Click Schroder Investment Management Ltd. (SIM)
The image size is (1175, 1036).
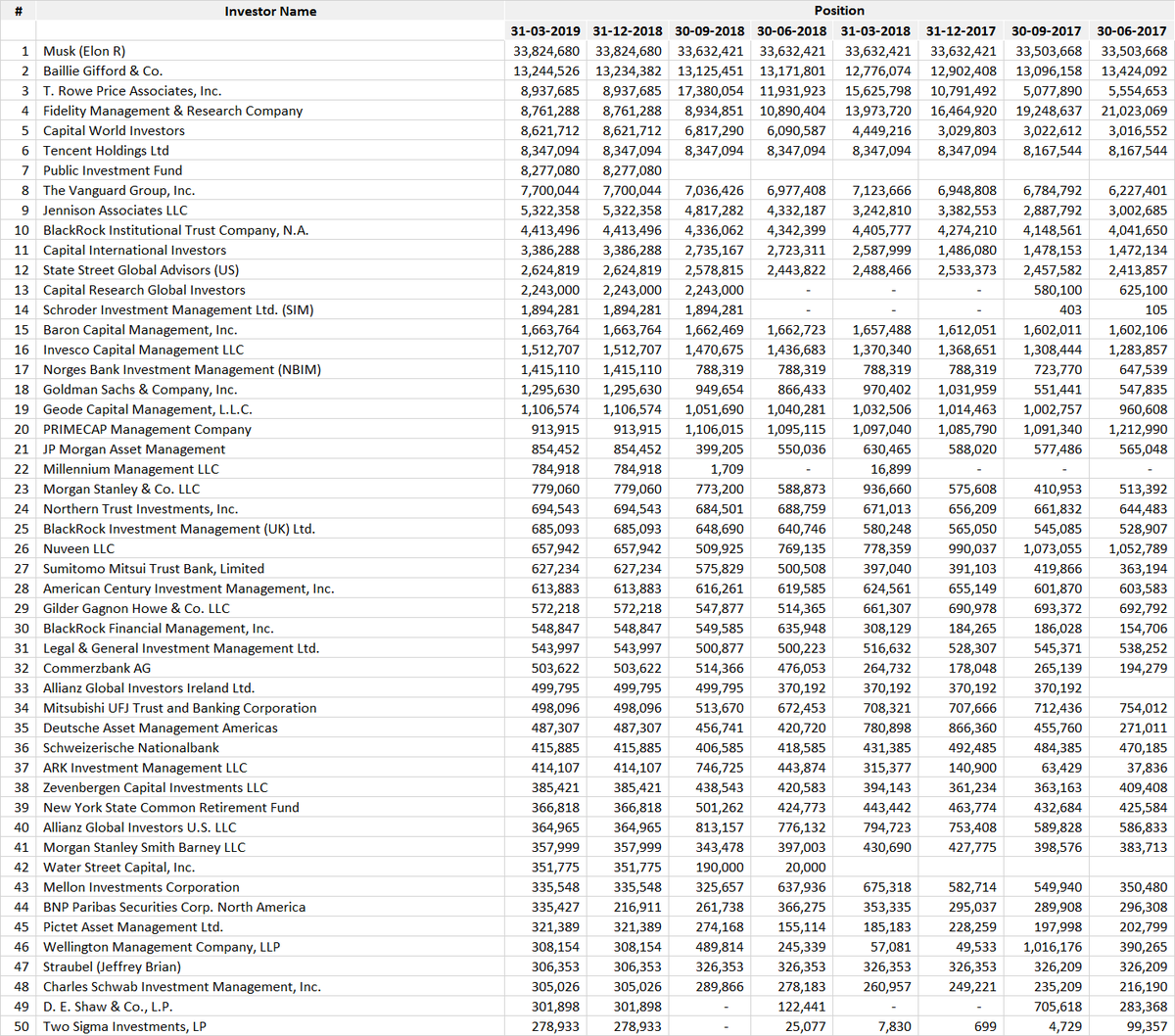[178, 309]
